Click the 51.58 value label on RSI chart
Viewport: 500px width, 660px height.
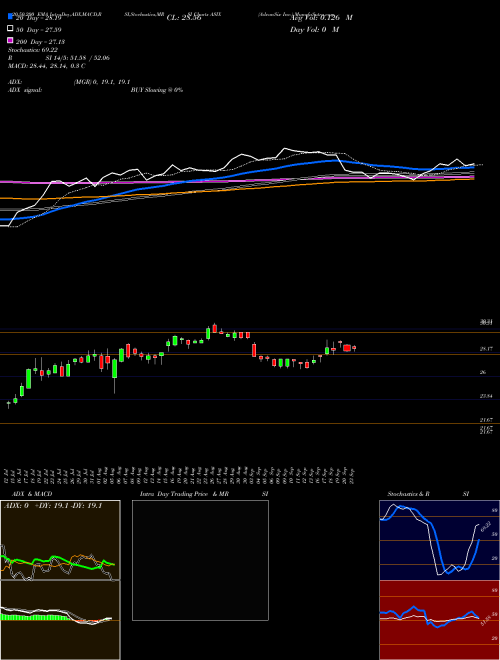tap(486, 620)
